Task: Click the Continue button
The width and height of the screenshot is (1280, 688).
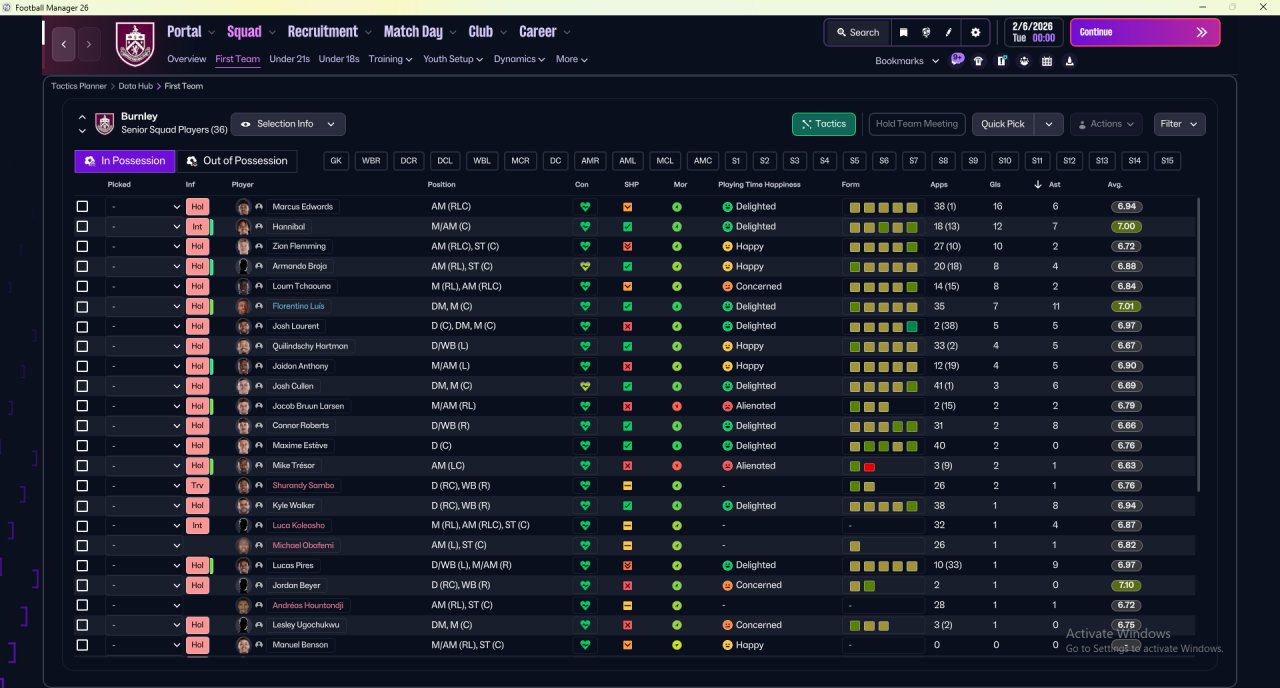Action: tap(1145, 32)
